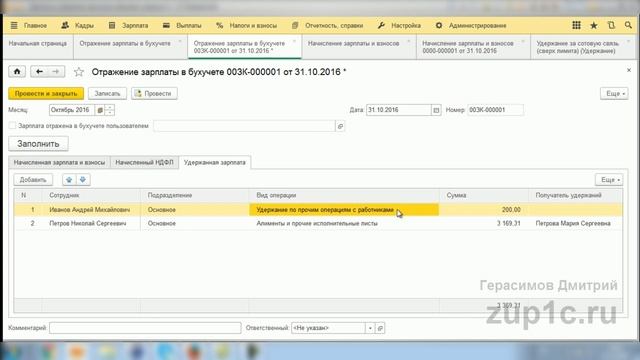This screenshot has height=360, width=640.
Task: Open the 'Отчетность, справки' section
Action: [x=328, y=25]
